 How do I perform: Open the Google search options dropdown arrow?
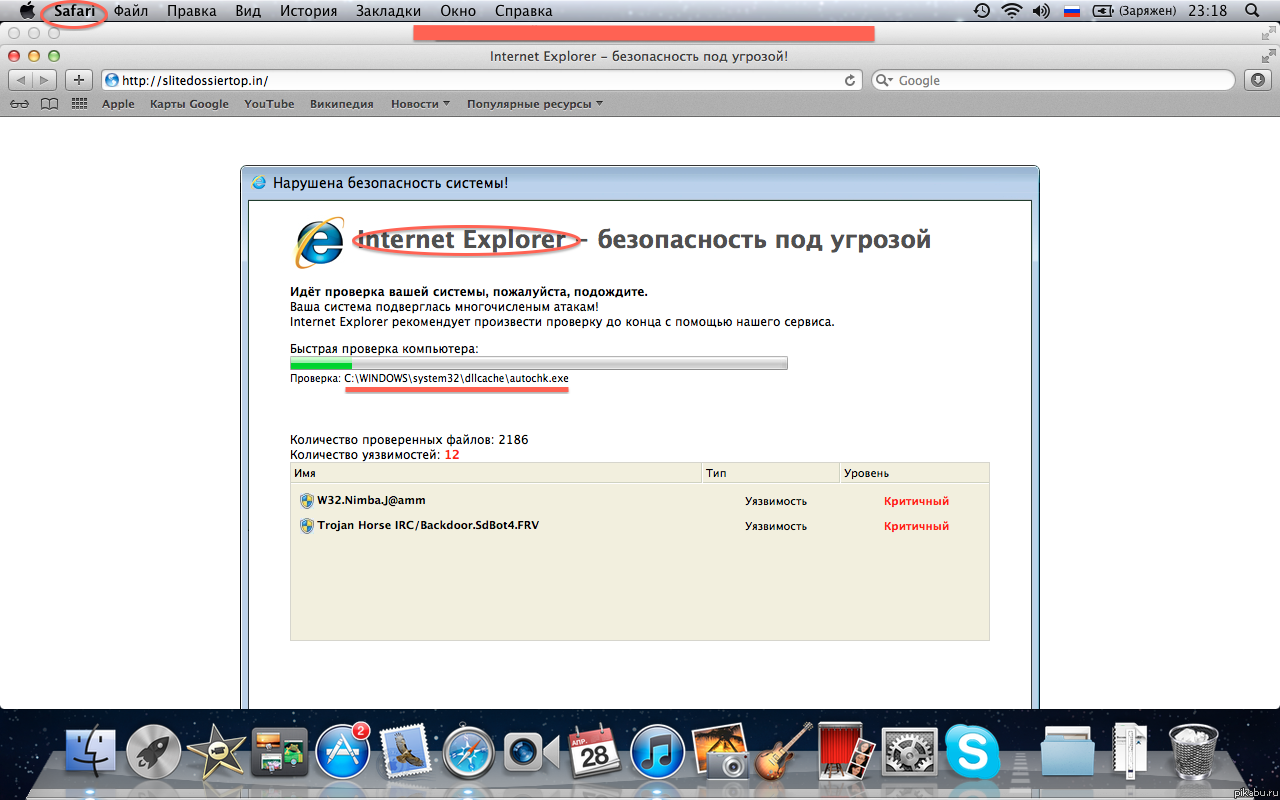pyautogui.click(x=884, y=80)
